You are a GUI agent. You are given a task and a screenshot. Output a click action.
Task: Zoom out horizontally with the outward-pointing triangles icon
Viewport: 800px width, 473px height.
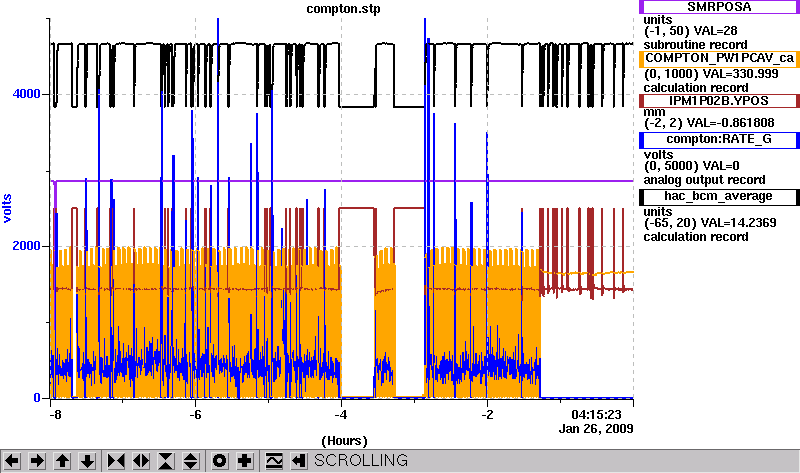pos(141,461)
